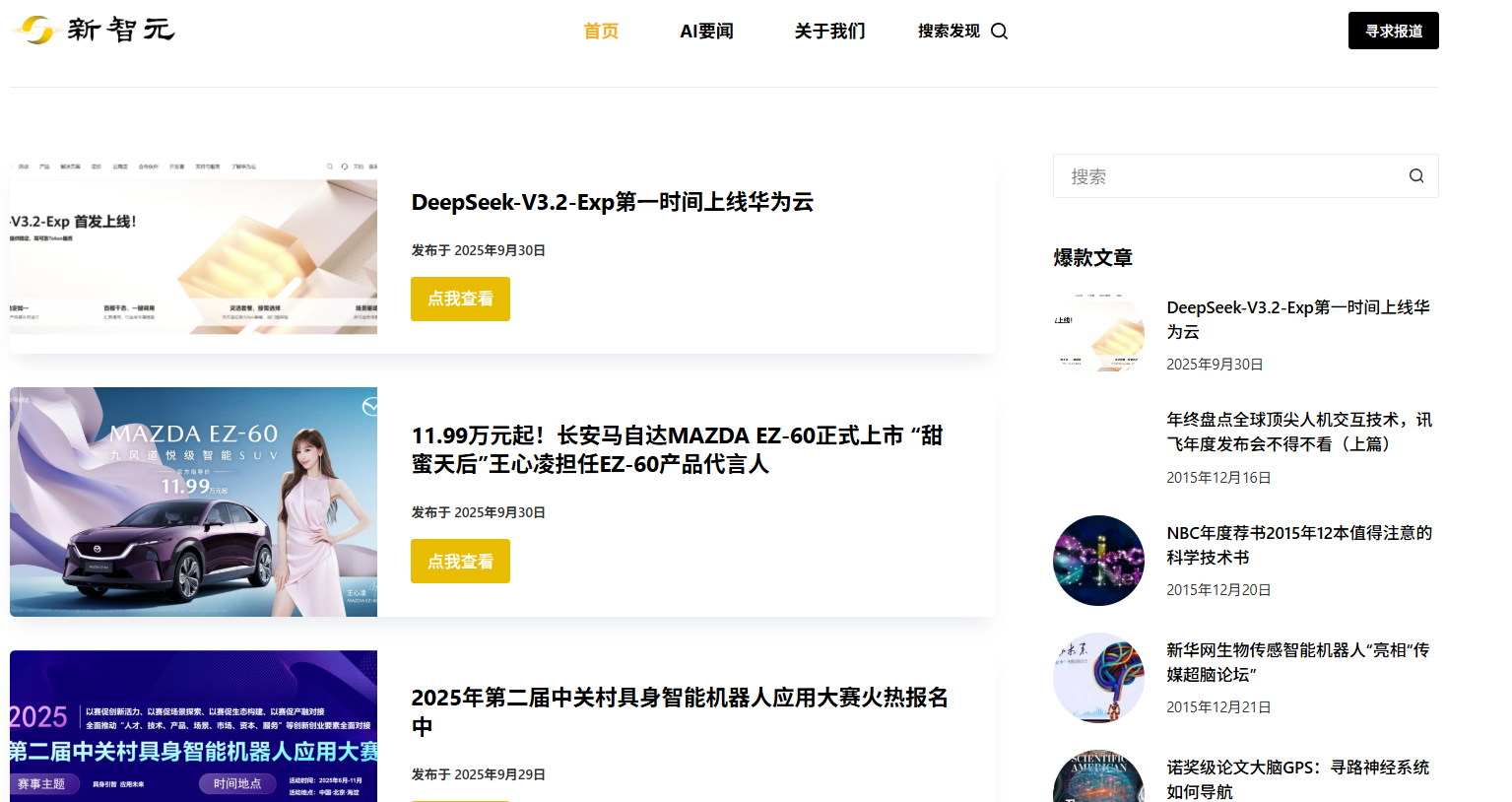Click 点我查看 under the DeepSeek article
Image resolution: width=1512 pixels, height=802 pixels.
pos(460,299)
